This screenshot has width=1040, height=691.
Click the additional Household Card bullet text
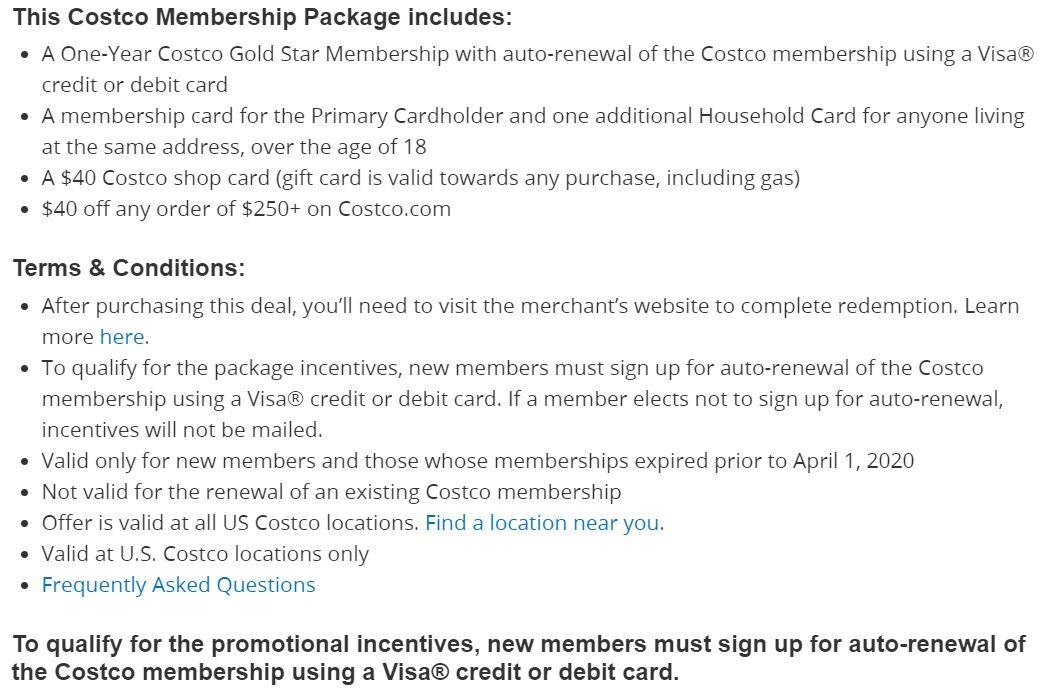coord(533,131)
